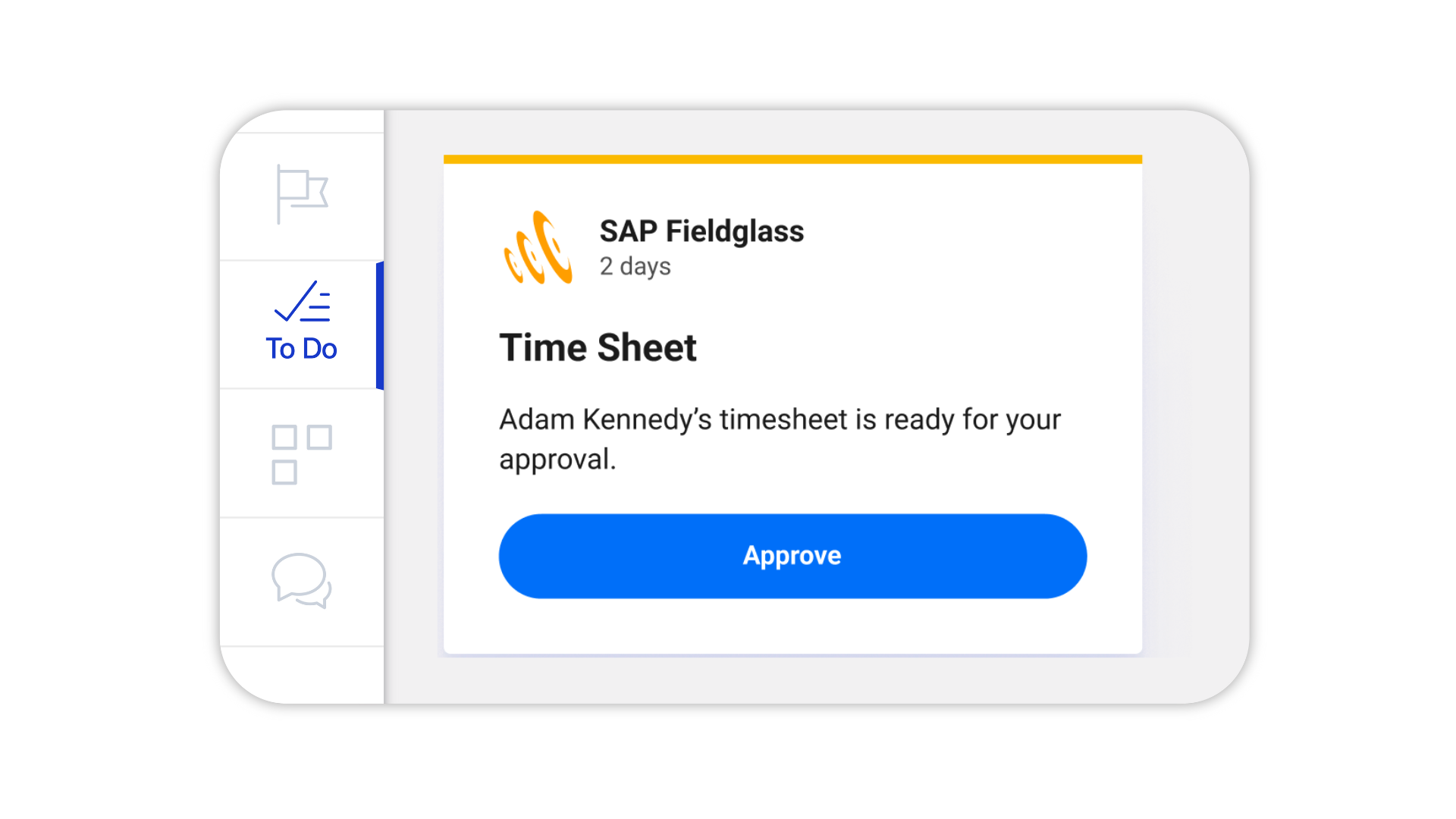Image resolution: width=1456 pixels, height=819 pixels.
Task: Click the SAP Fieldglass sender name
Action: tap(701, 231)
